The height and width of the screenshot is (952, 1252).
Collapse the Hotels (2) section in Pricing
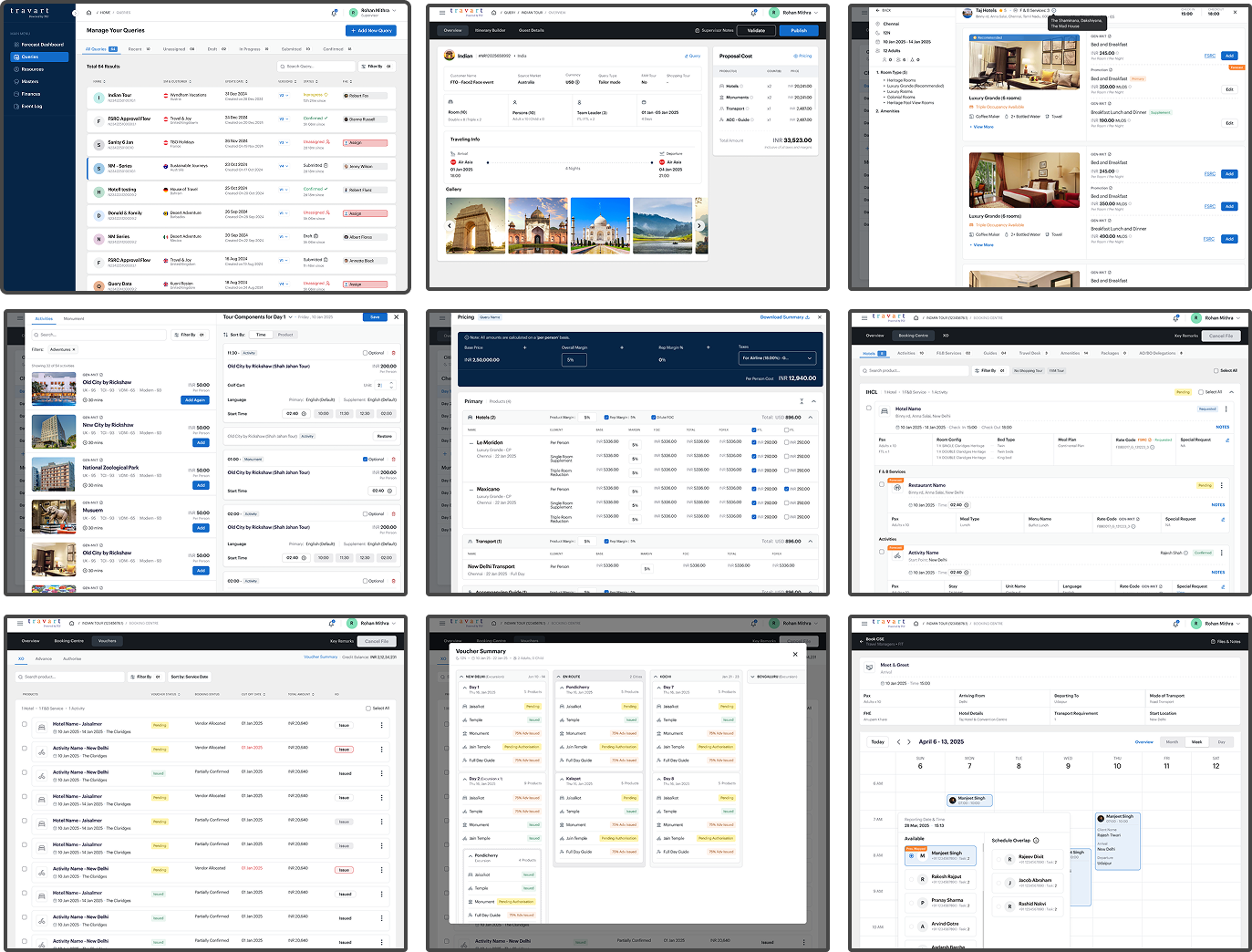pos(810,418)
